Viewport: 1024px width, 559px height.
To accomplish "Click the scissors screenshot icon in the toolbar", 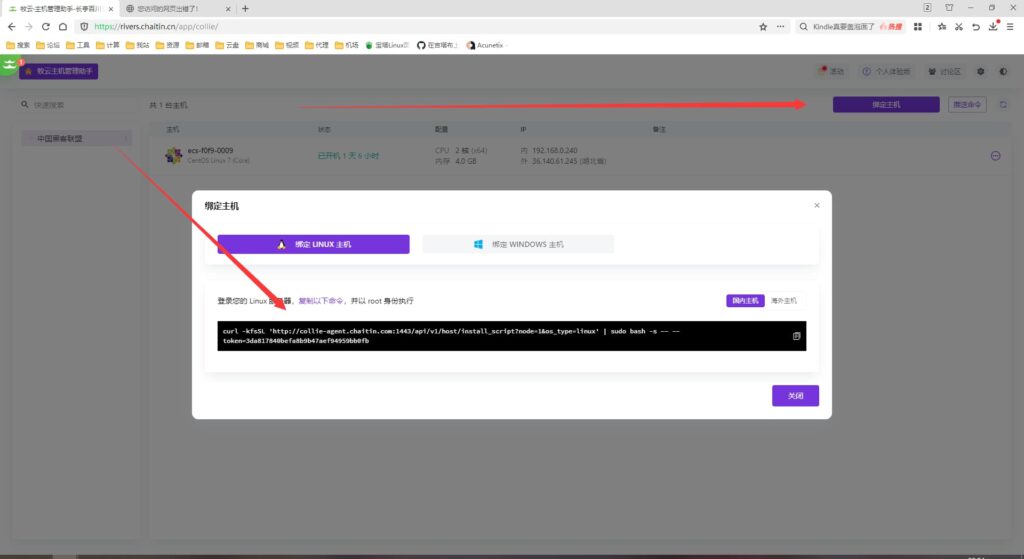I will (x=959, y=27).
